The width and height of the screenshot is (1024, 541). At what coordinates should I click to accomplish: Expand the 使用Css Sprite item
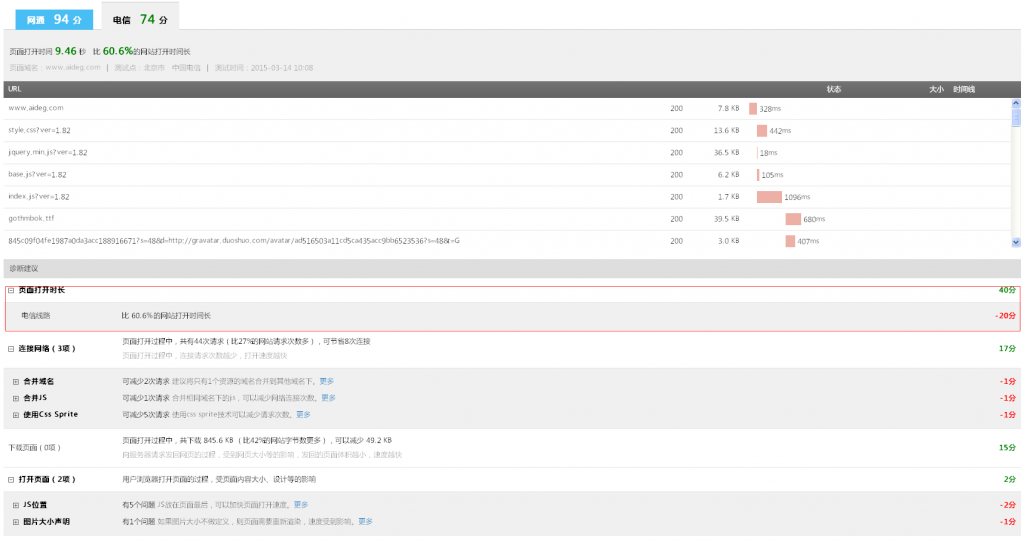[16, 414]
